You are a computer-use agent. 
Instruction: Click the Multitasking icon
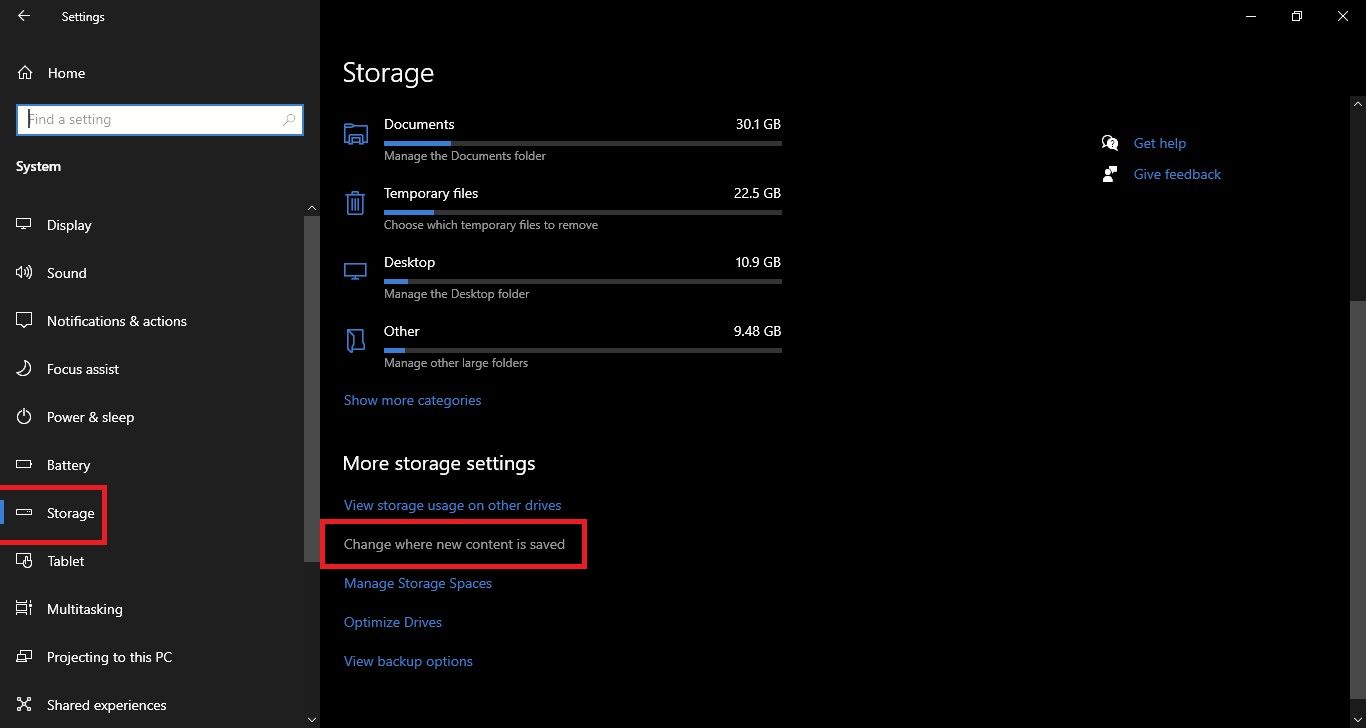coord(24,609)
